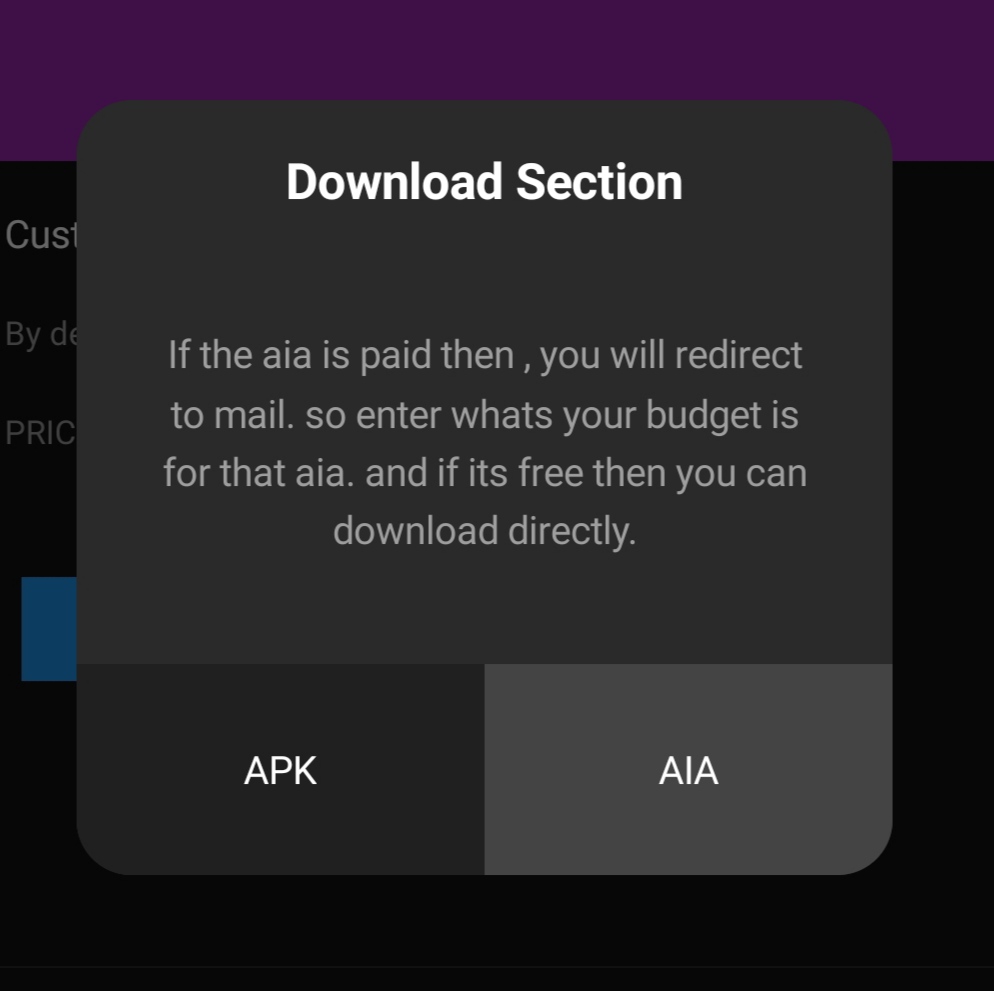Image resolution: width=994 pixels, height=991 pixels.
Task: Click the line 'download directly.'
Action: 485,530
